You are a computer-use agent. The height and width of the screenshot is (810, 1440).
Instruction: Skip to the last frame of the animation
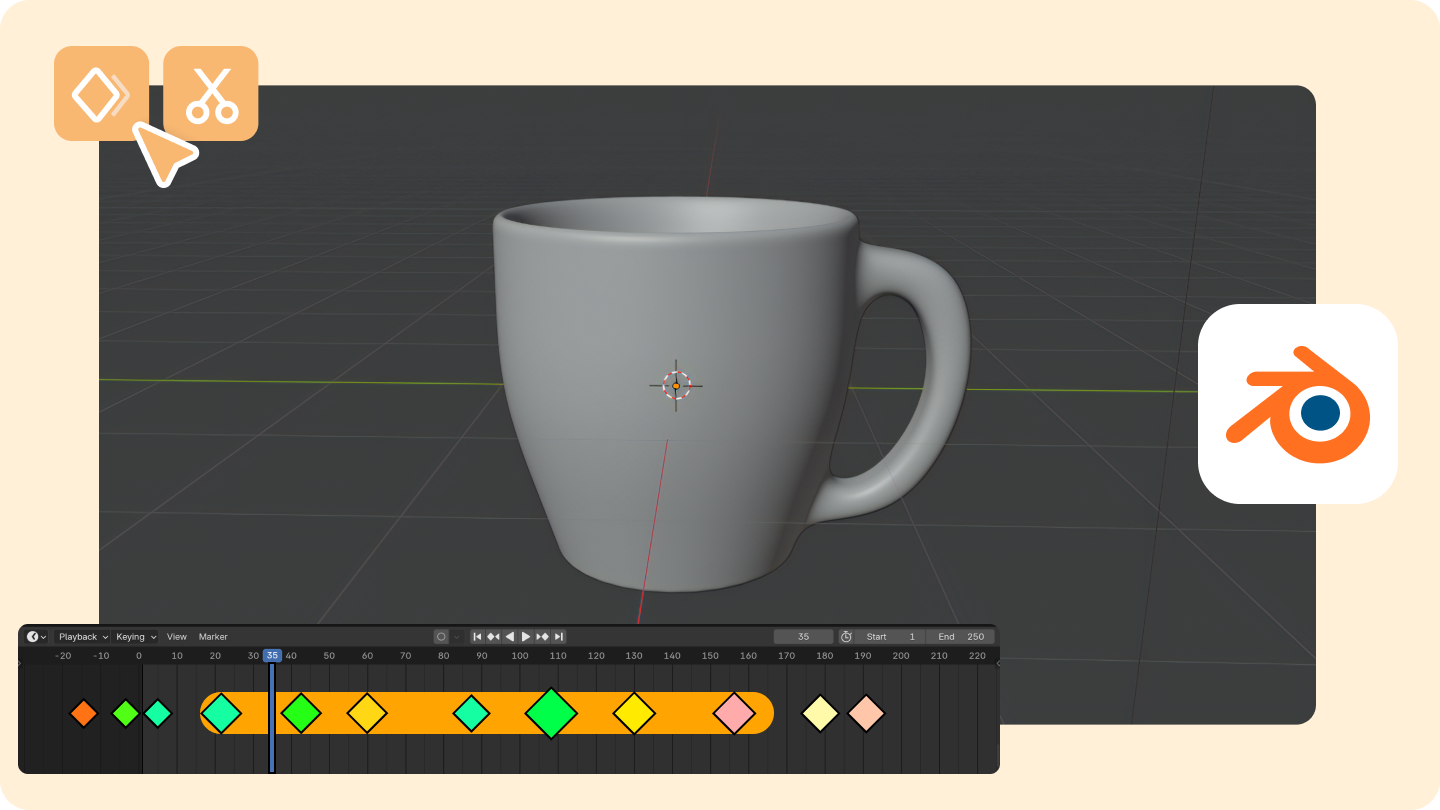559,636
